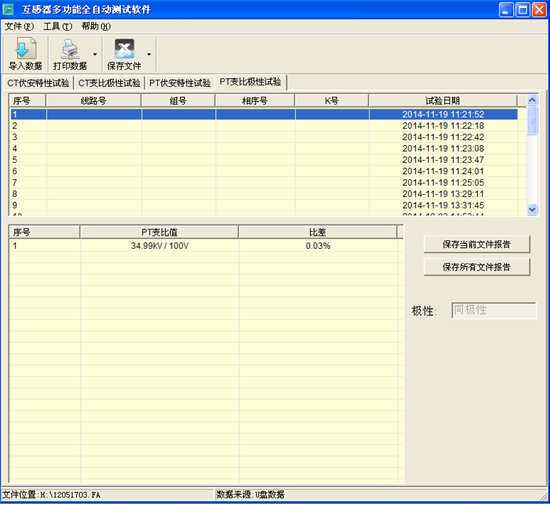Switch to PT伏安特性试验 tab
The width and height of the screenshot is (550, 505).
pyautogui.click(x=180, y=83)
